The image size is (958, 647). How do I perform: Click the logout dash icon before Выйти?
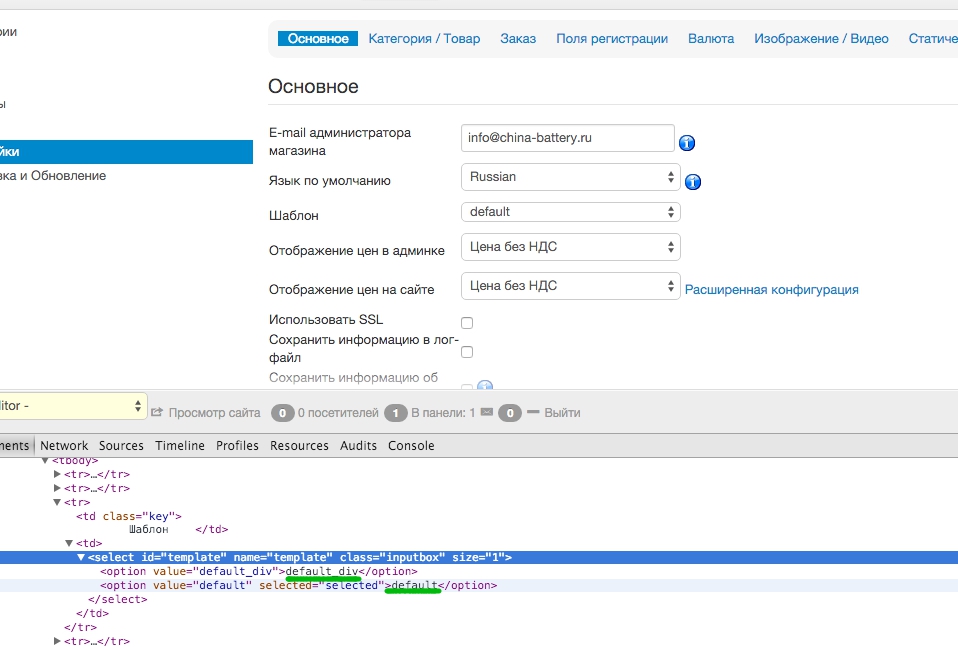[533, 412]
